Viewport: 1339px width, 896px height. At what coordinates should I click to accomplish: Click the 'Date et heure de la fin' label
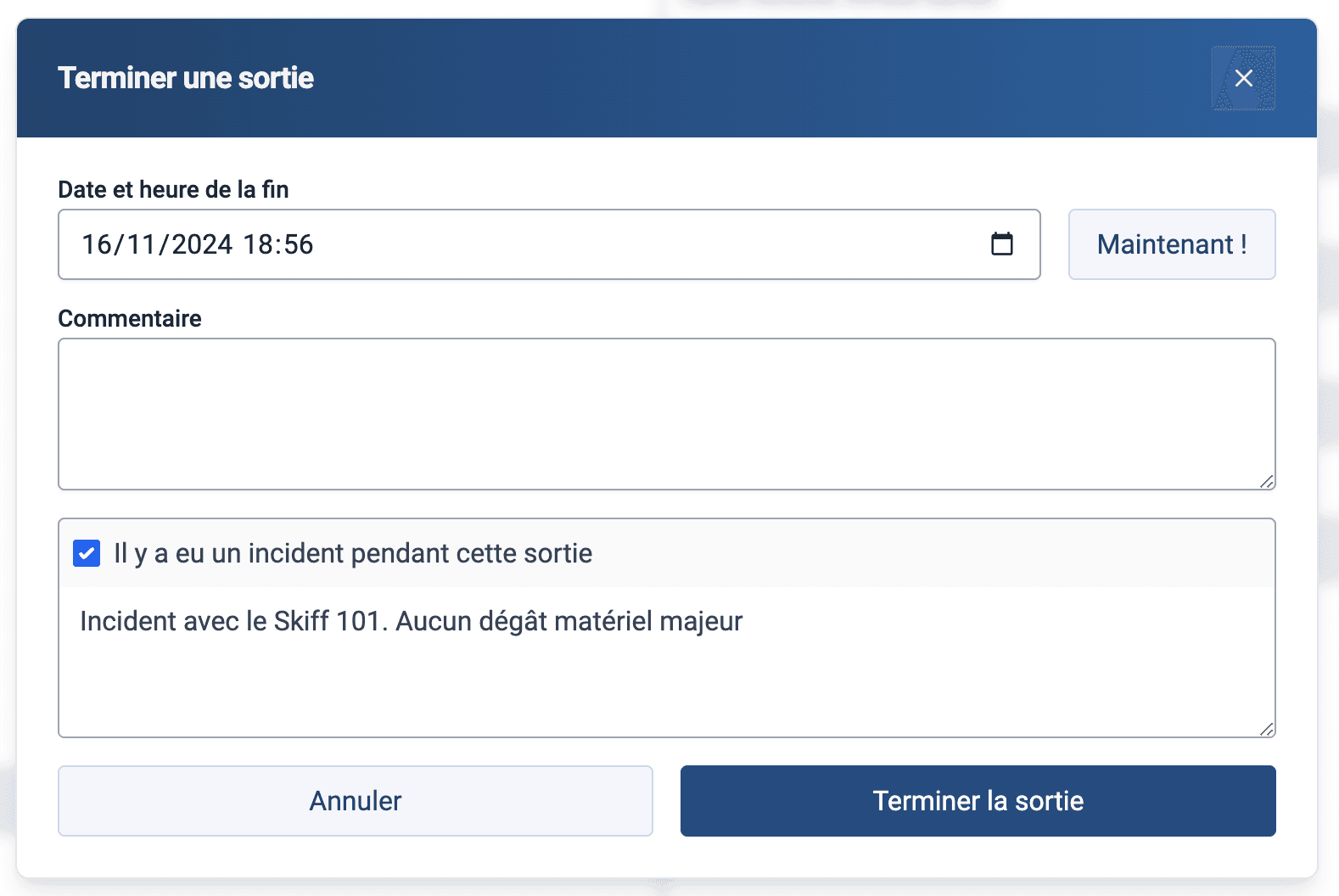(173, 189)
